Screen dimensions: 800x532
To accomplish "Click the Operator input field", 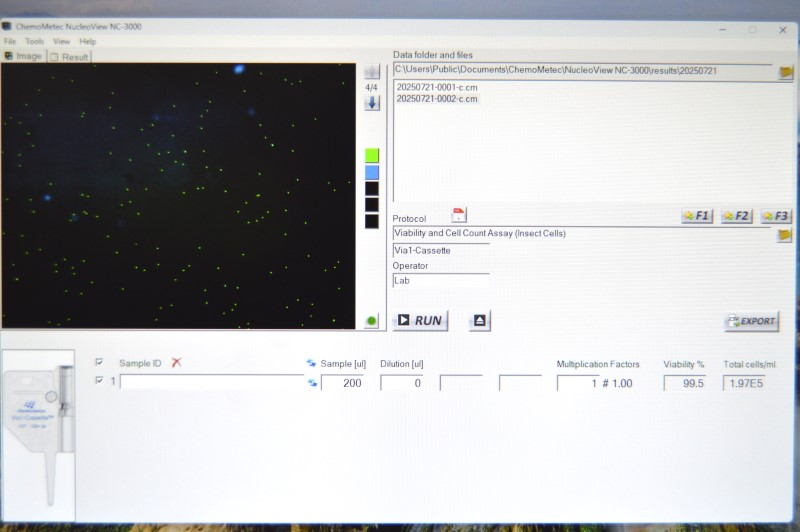I will (441, 281).
